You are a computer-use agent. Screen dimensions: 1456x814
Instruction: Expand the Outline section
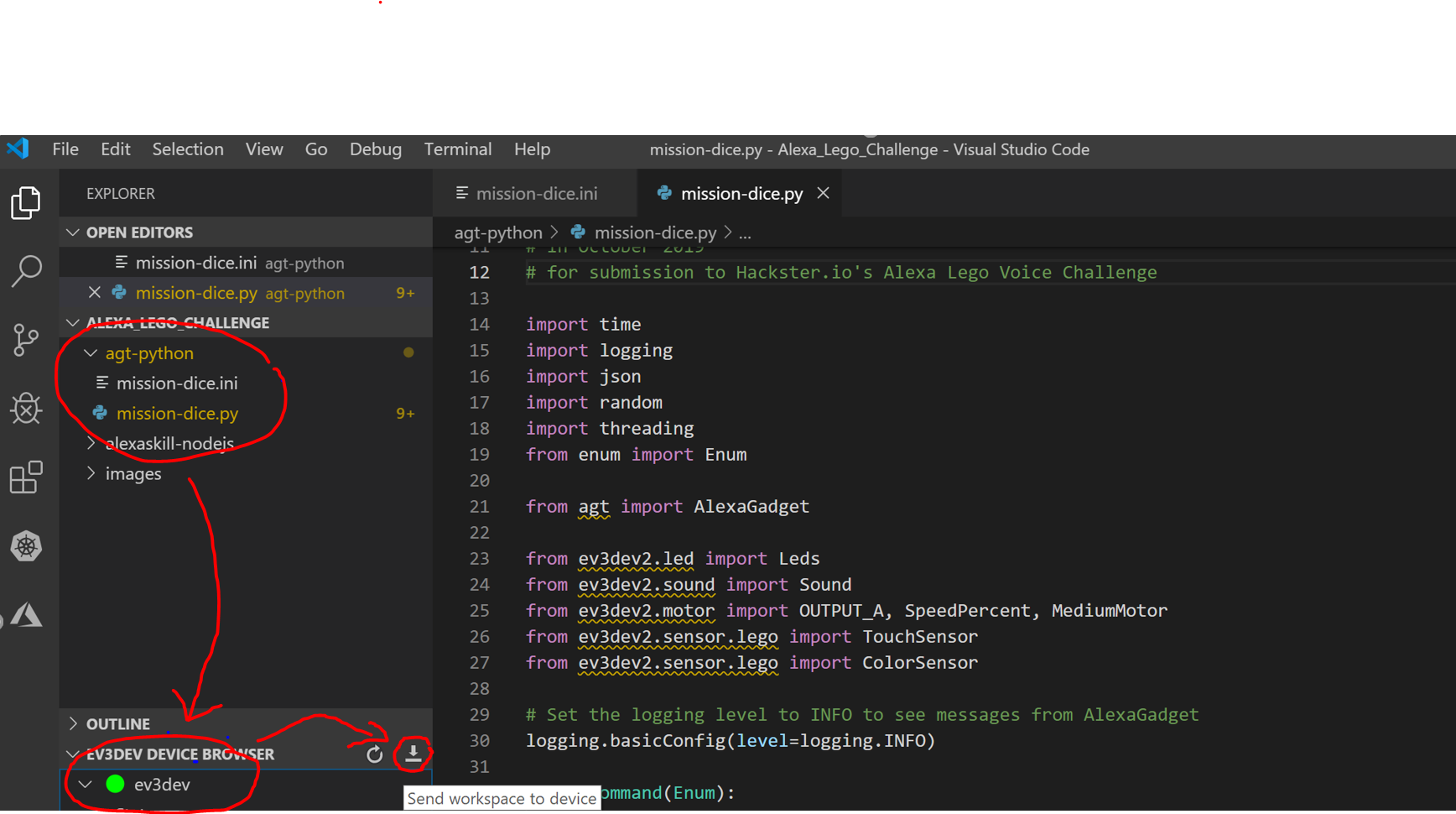pos(72,723)
